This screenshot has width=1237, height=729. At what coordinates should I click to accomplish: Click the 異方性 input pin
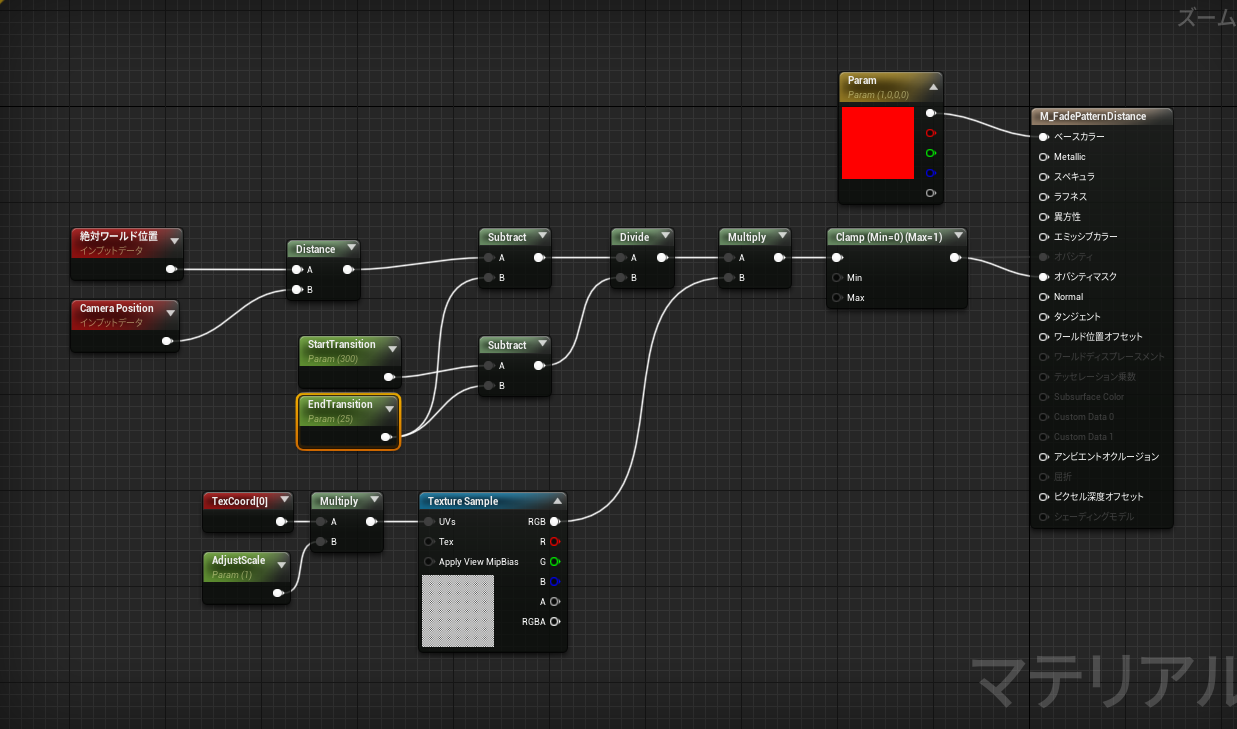(x=1044, y=217)
